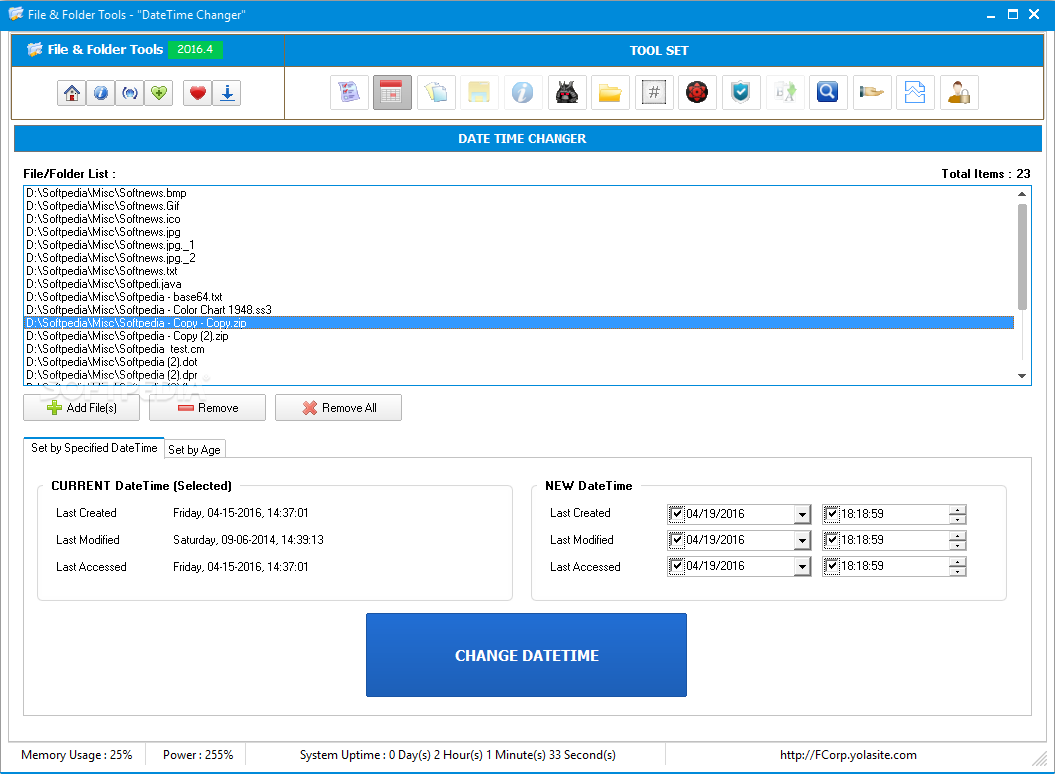The height and width of the screenshot is (774, 1055).
Task: Toggle Last Created date checkbox
Action: pos(677,514)
